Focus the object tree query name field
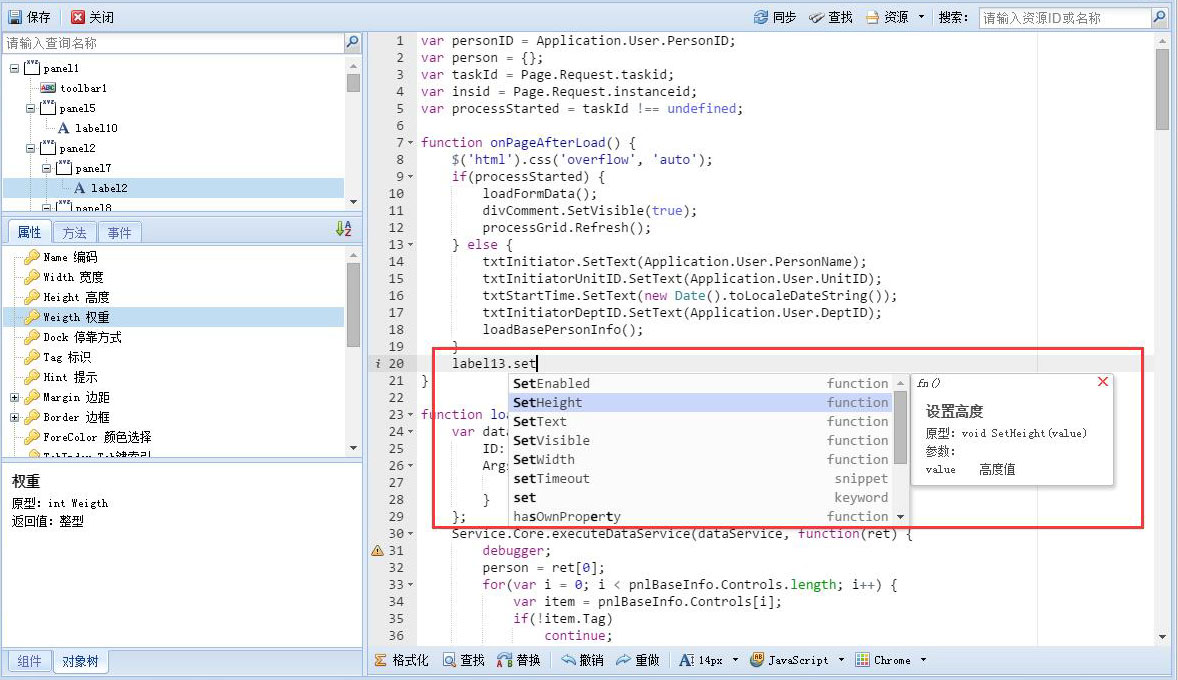The width and height of the screenshot is (1178, 680). [x=174, y=44]
